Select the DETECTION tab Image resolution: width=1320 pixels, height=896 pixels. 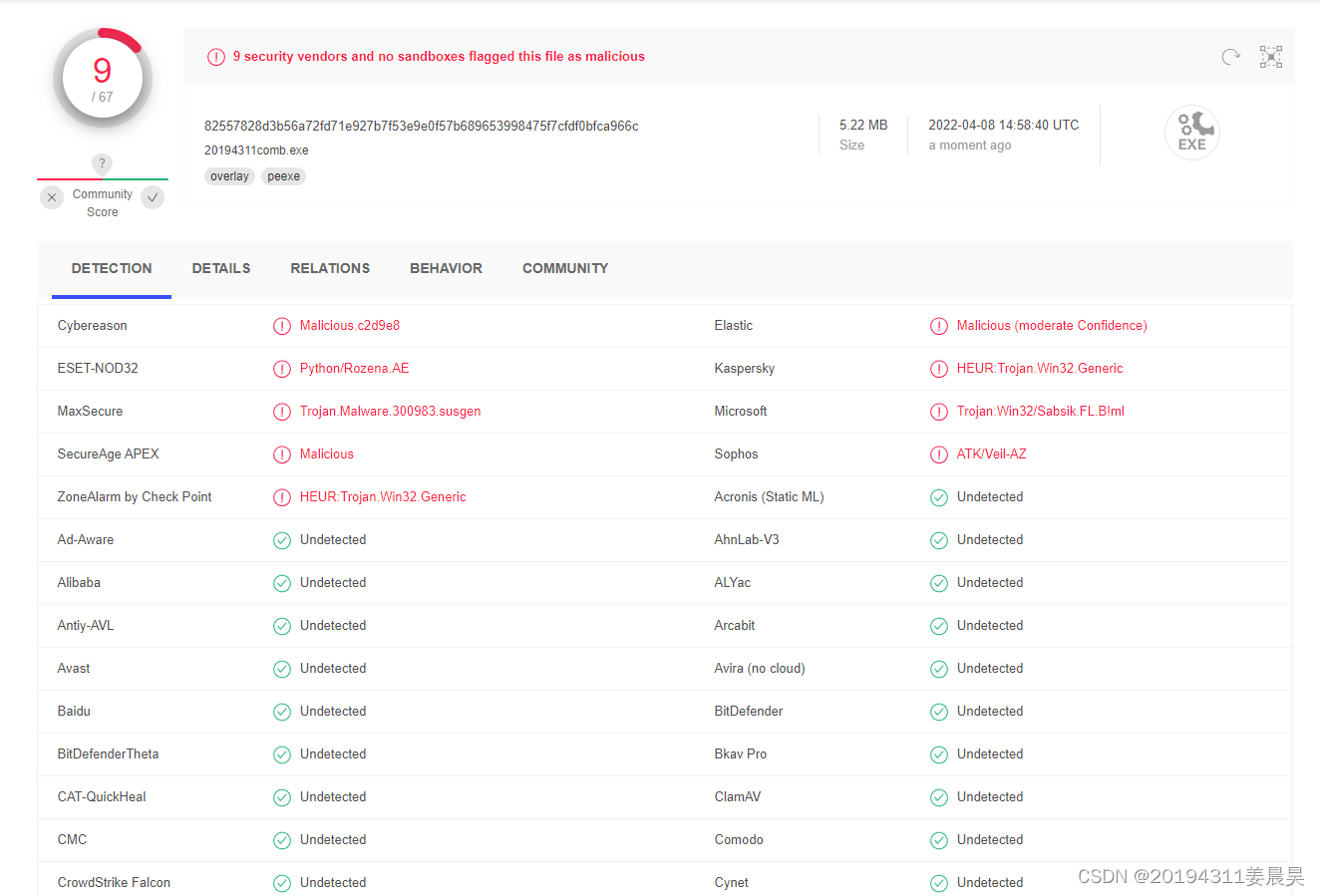pyautogui.click(x=112, y=269)
